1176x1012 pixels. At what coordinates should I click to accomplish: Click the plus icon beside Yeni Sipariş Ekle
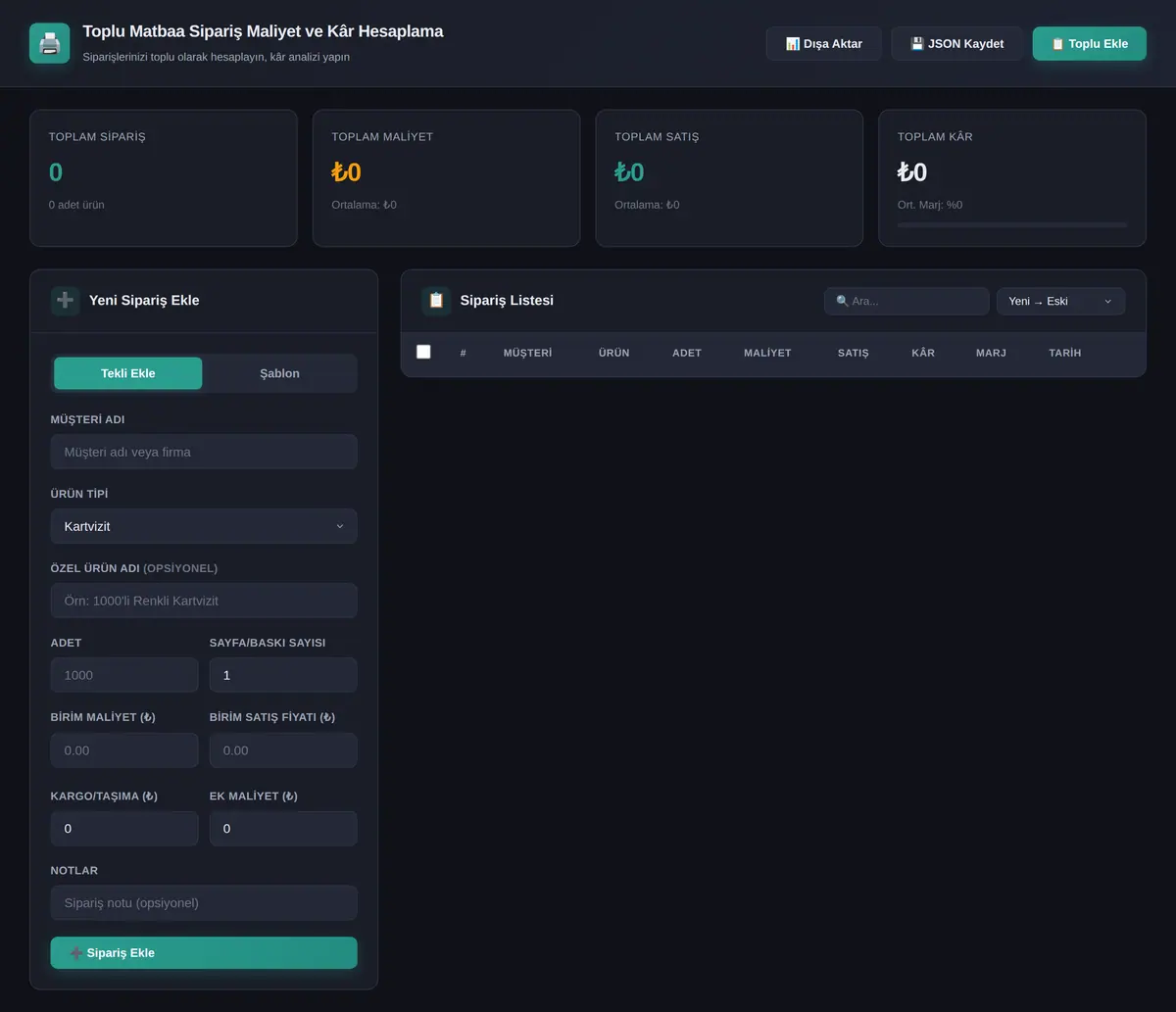(66, 301)
